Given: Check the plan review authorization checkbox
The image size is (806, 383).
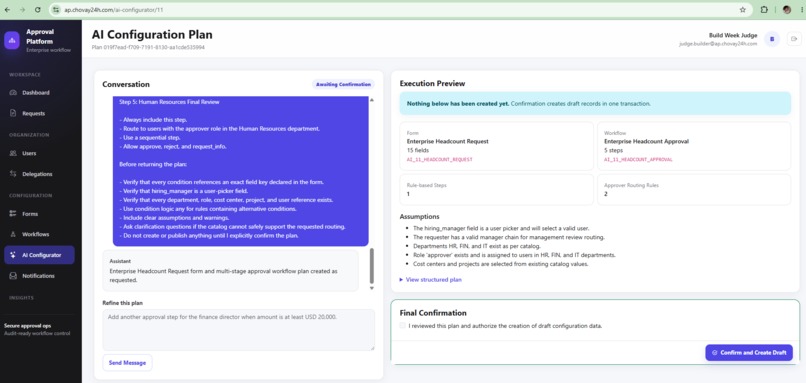Looking at the screenshot, I should coord(402,325).
